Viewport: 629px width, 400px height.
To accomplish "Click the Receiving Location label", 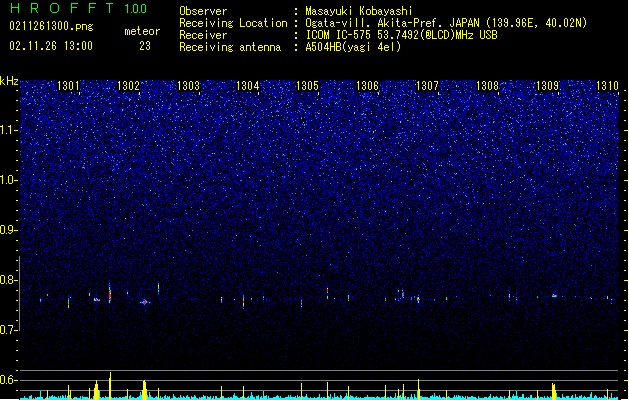I will coord(233,23).
